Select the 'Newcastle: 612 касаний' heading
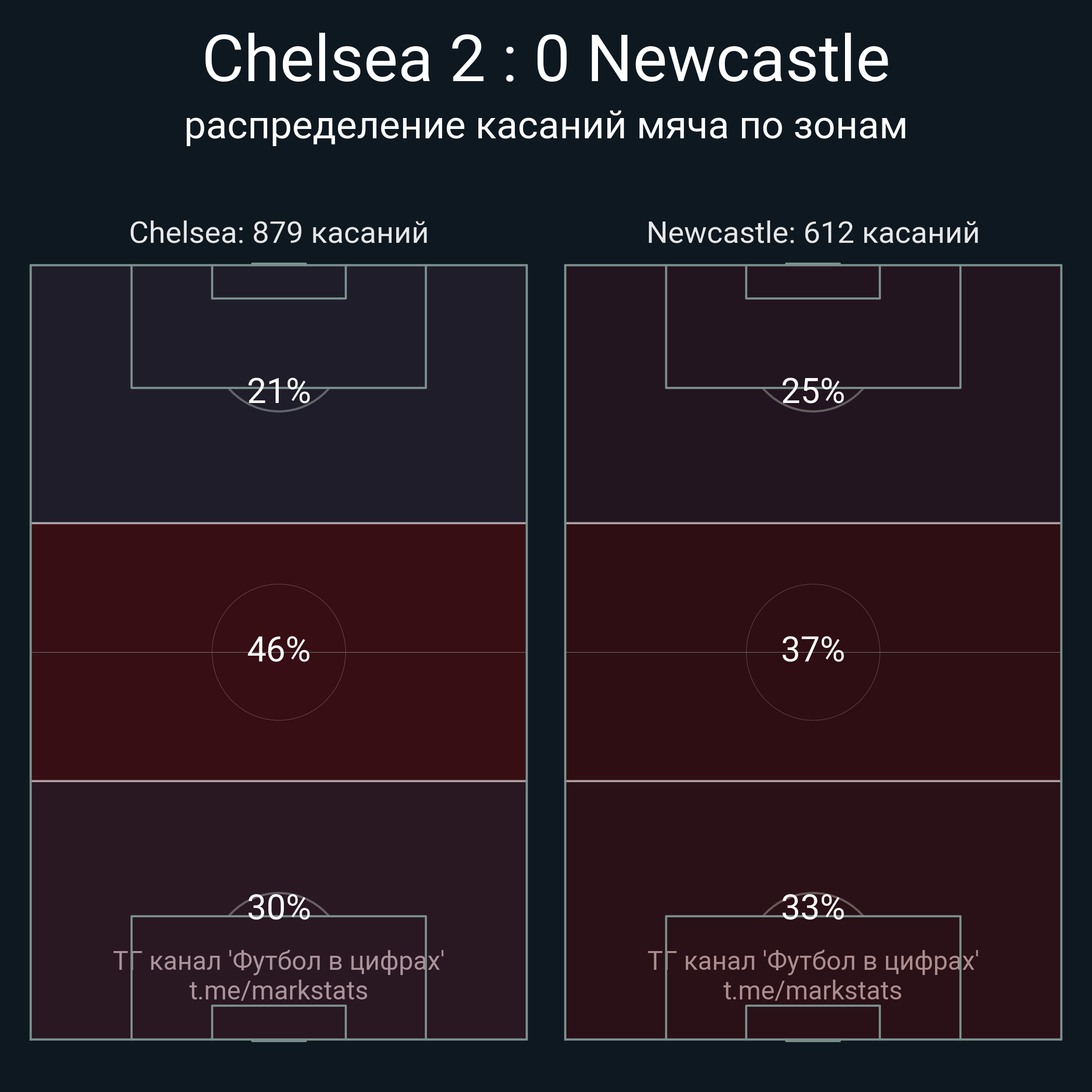The image size is (1092, 1092). [x=813, y=233]
